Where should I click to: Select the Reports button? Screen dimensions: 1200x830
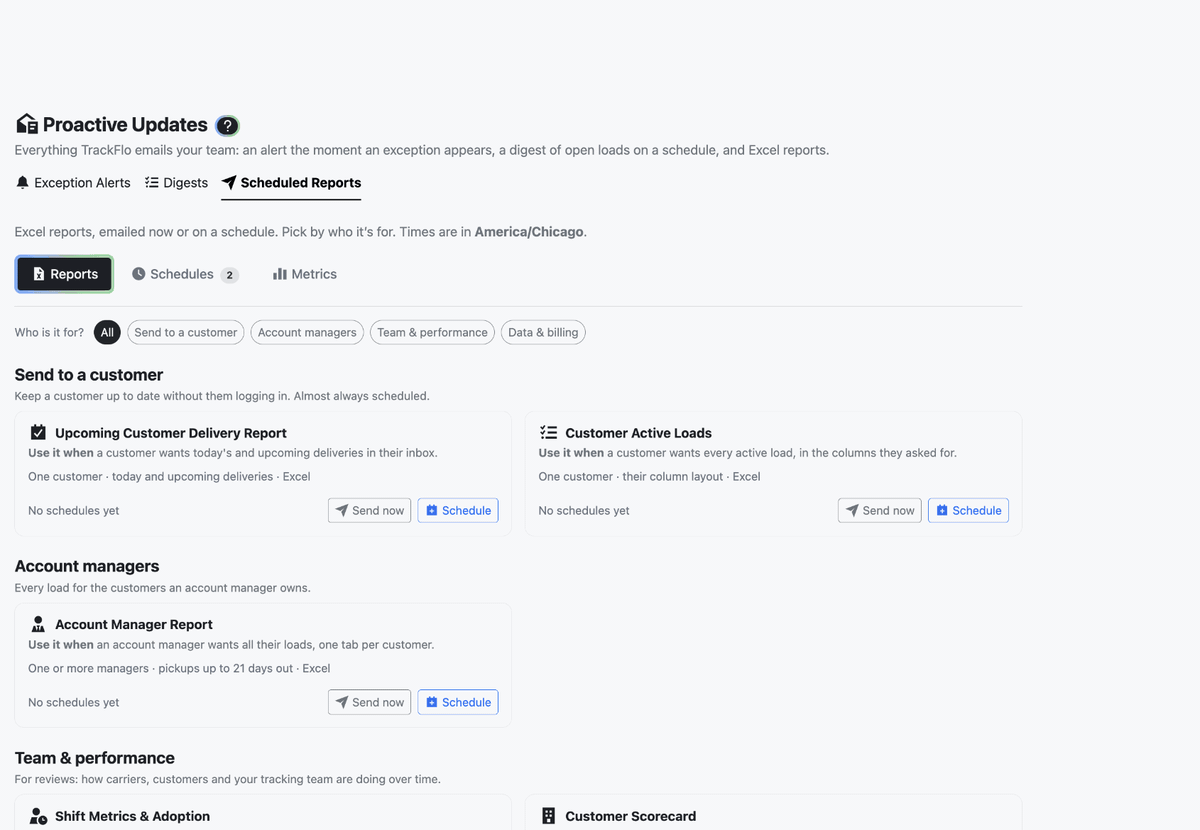click(x=64, y=274)
